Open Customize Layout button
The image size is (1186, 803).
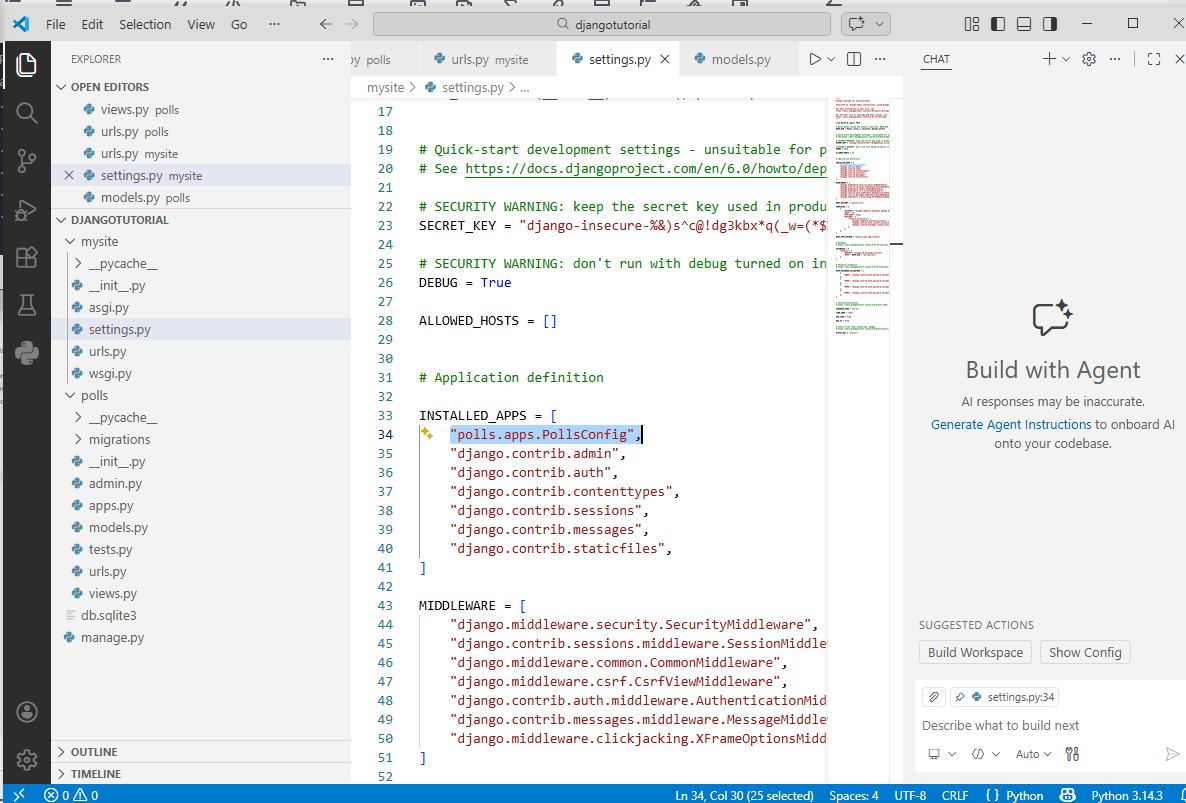972,24
